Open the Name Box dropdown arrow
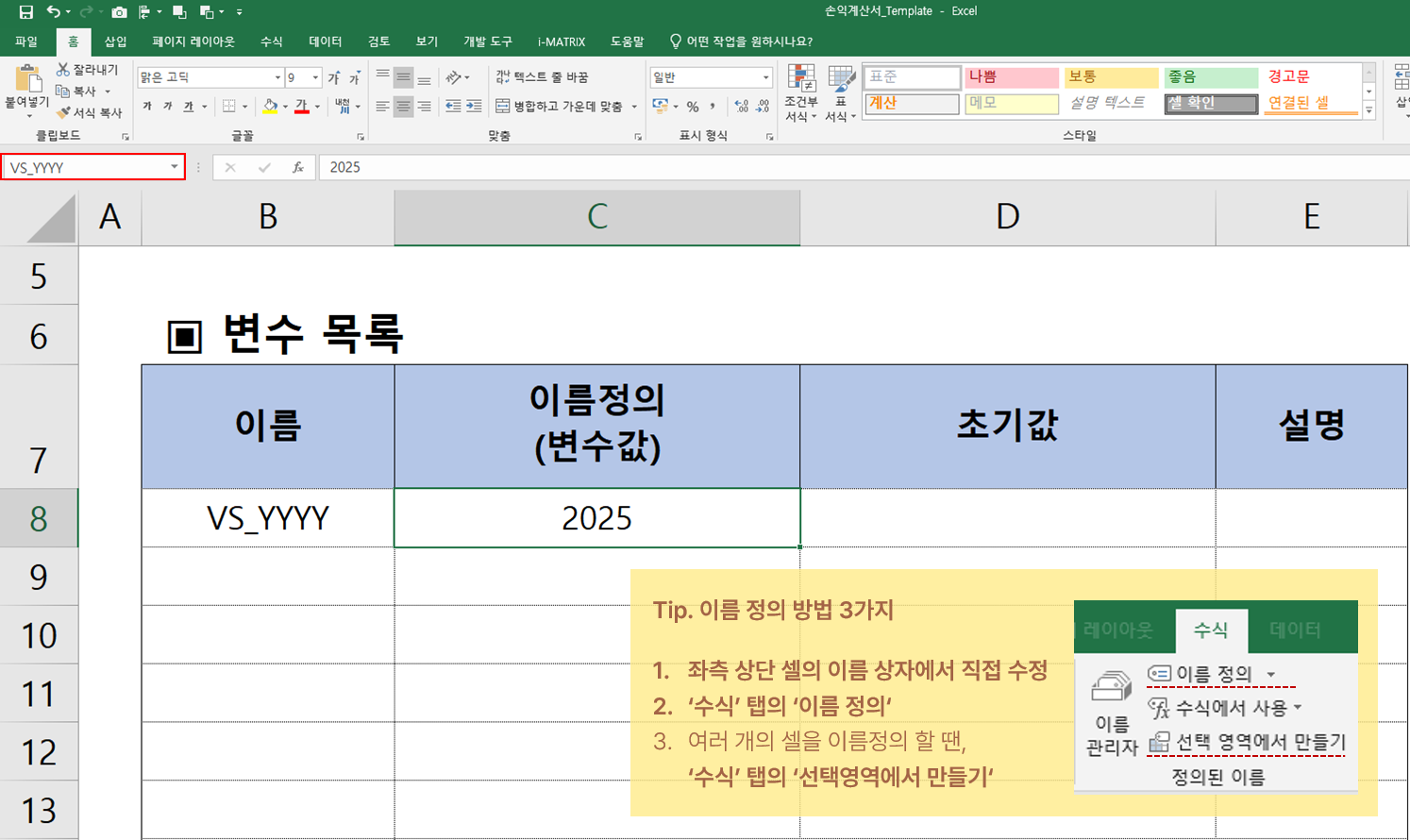This screenshot has height=840, width=1410. [x=175, y=167]
